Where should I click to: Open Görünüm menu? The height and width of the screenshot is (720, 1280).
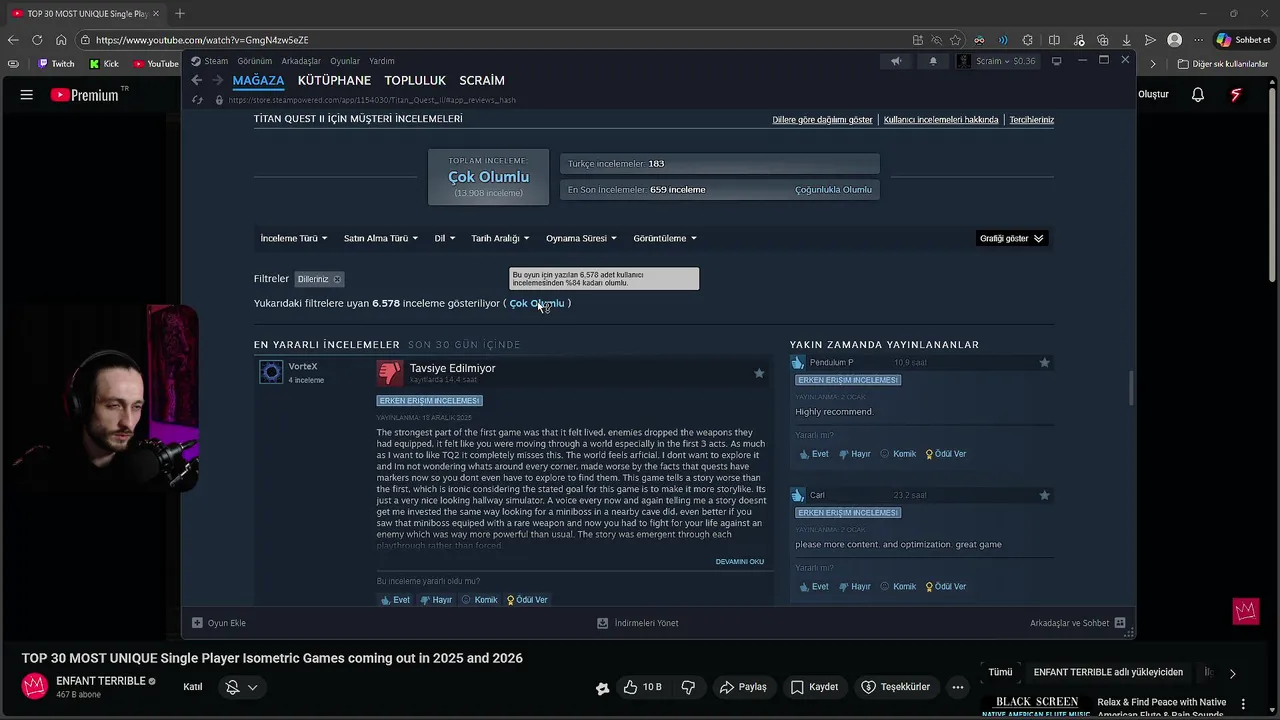coord(255,61)
